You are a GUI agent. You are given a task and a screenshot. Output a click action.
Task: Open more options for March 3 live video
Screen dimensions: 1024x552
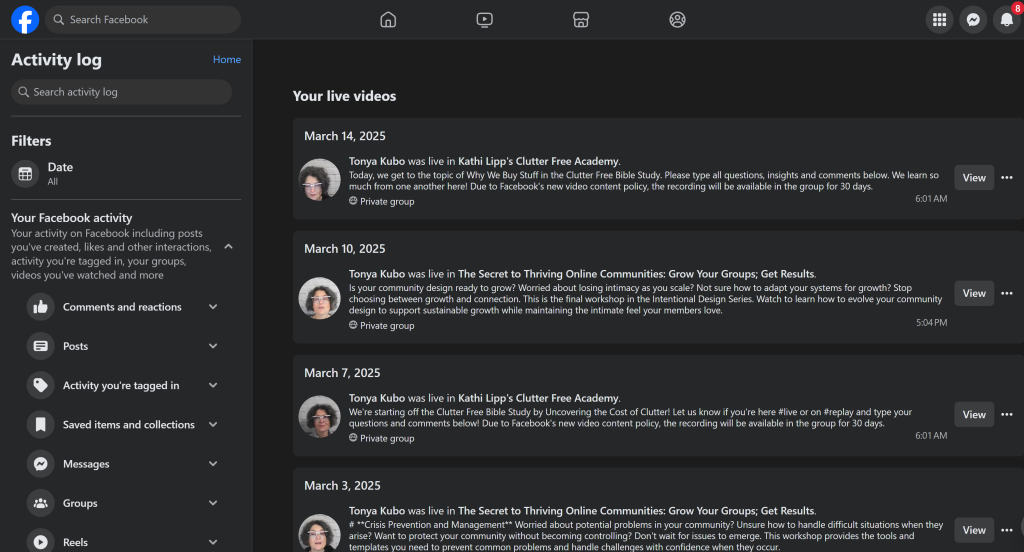[x=1007, y=530]
